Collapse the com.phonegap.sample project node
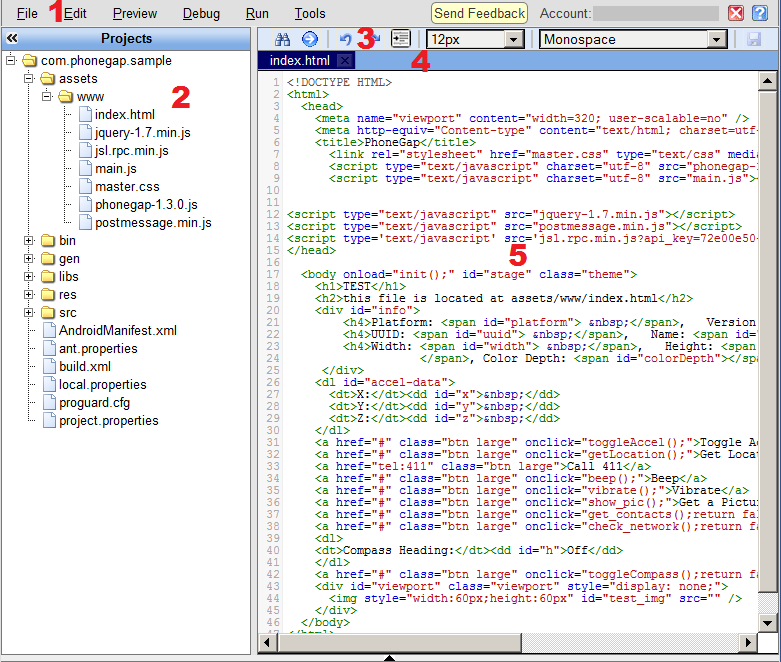 click(11, 60)
